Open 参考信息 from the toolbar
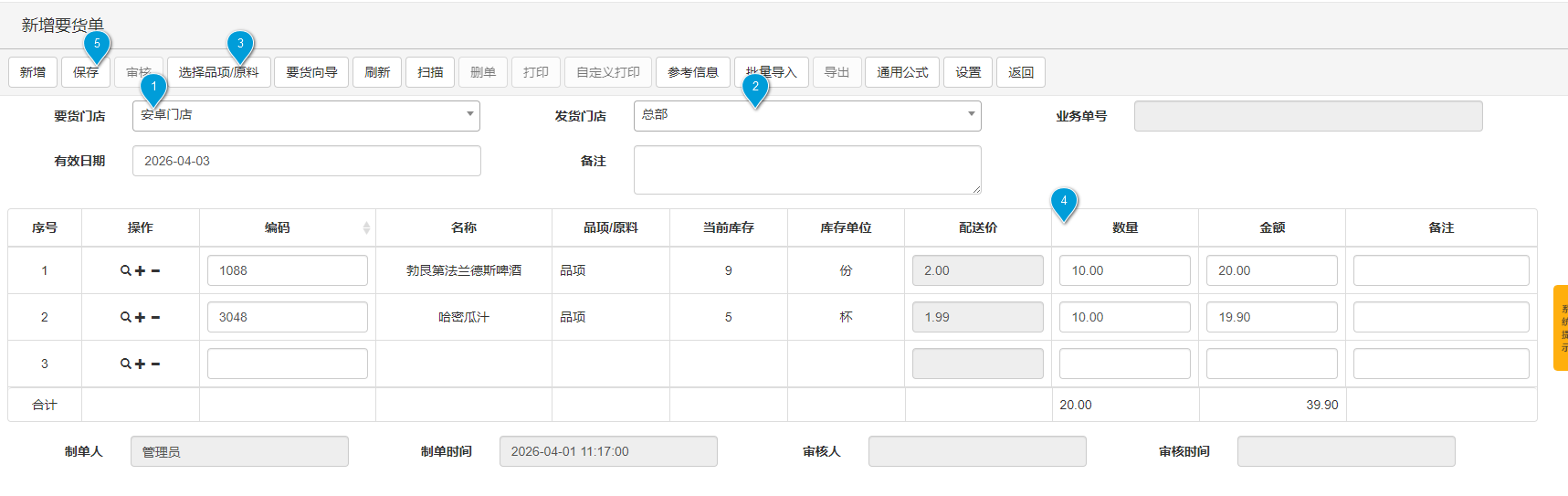Viewport: 1568px width, 496px height. [x=692, y=72]
